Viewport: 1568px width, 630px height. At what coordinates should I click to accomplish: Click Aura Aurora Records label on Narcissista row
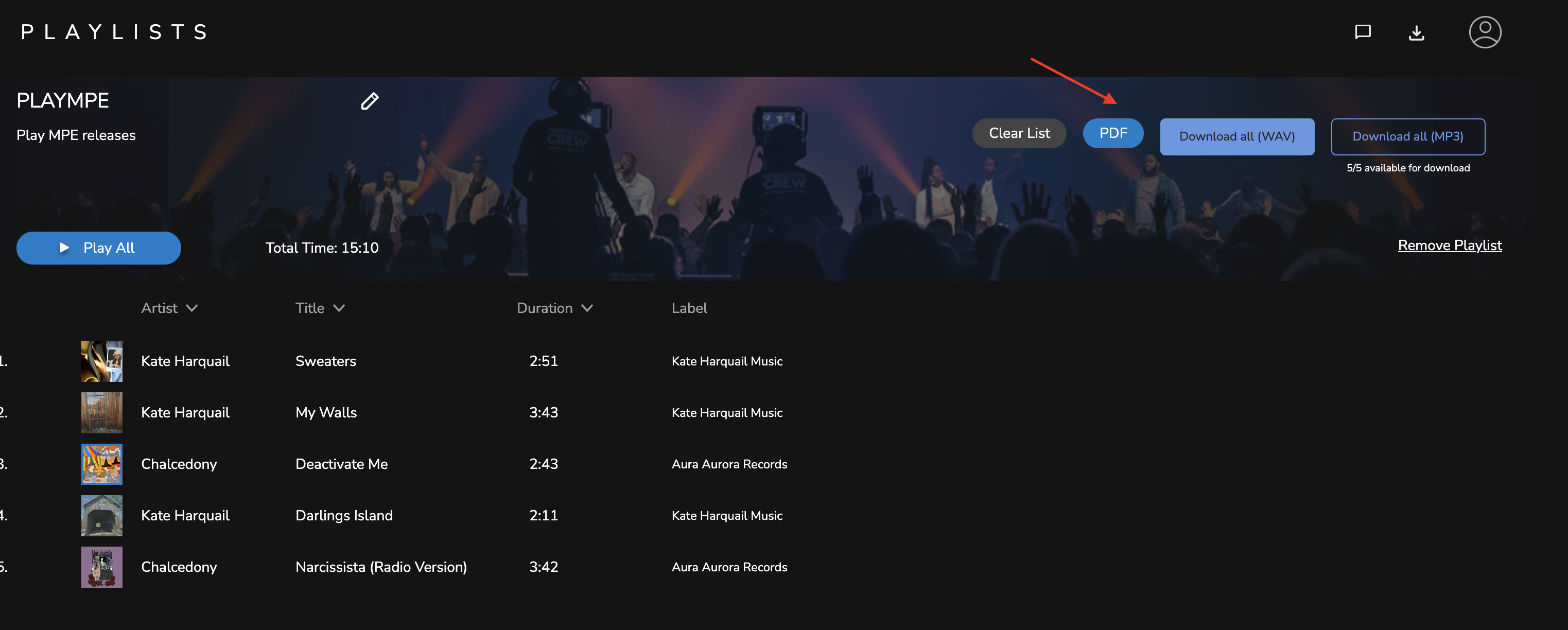[x=729, y=567]
